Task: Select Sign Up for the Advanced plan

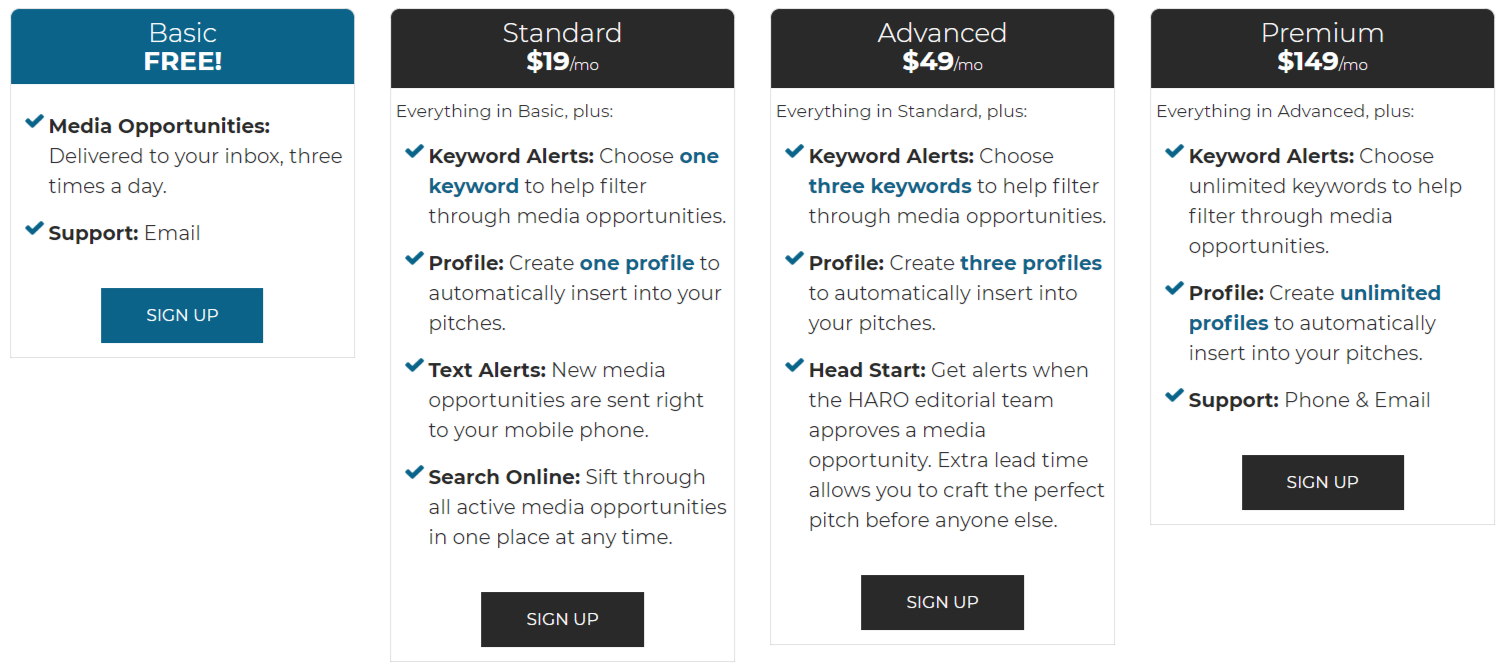Action: click(x=942, y=602)
